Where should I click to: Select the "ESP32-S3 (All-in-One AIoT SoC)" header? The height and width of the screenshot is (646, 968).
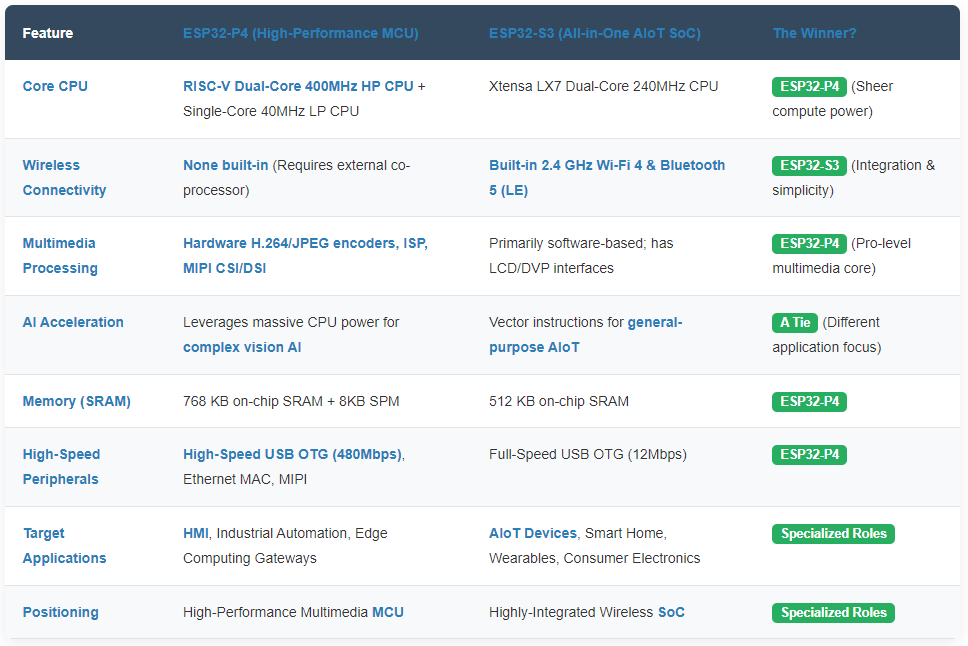point(594,33)
